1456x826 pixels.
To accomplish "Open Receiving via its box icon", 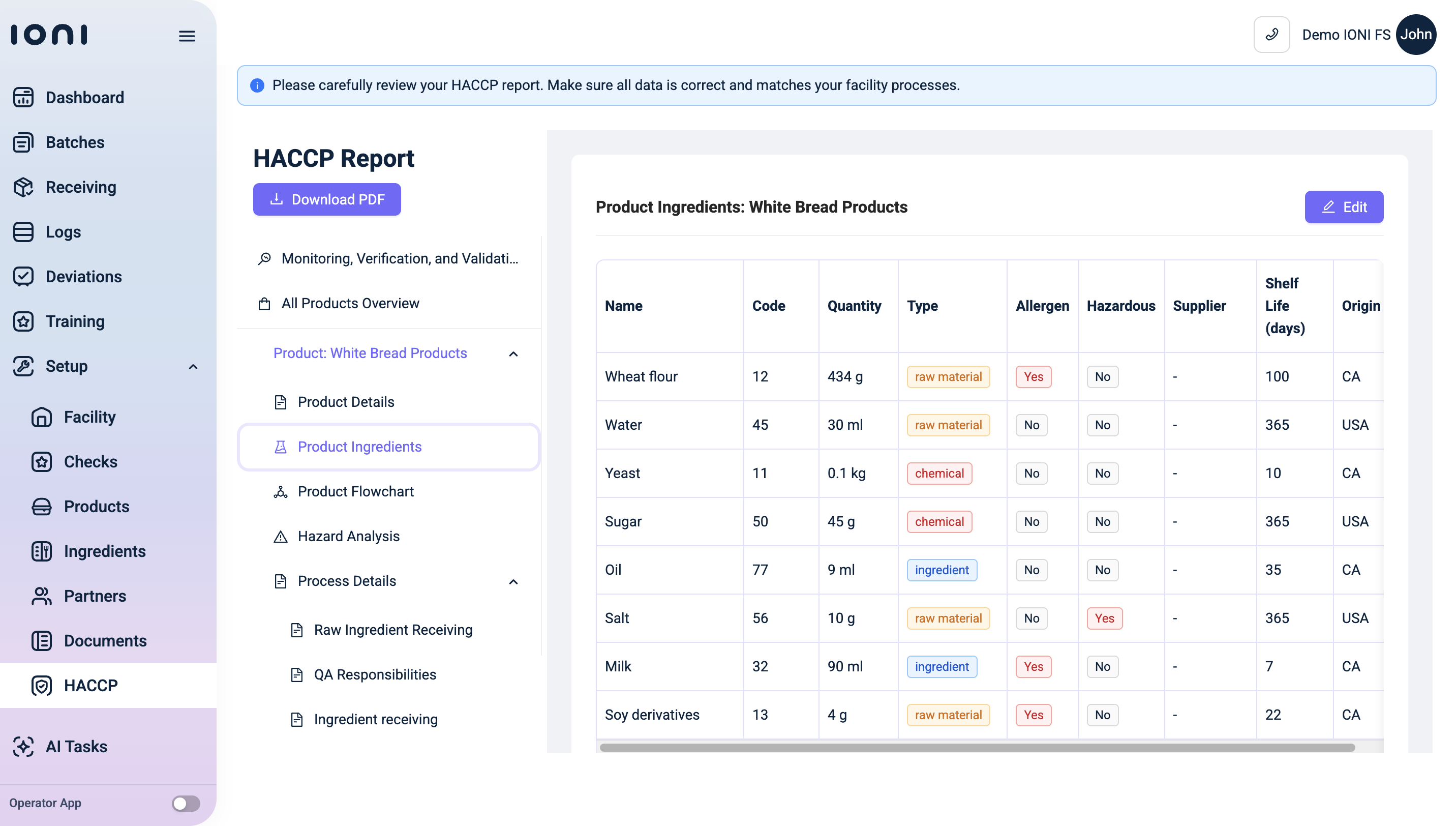I will coord(23,187).
